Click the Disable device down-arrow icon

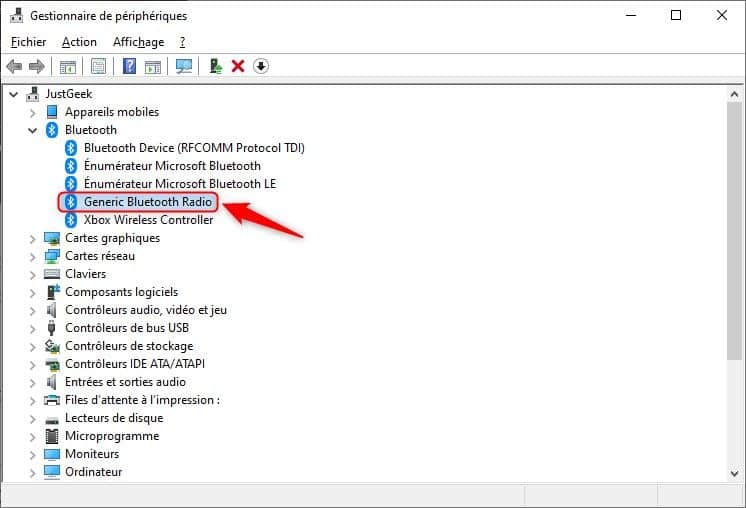[x=261, y=66]
